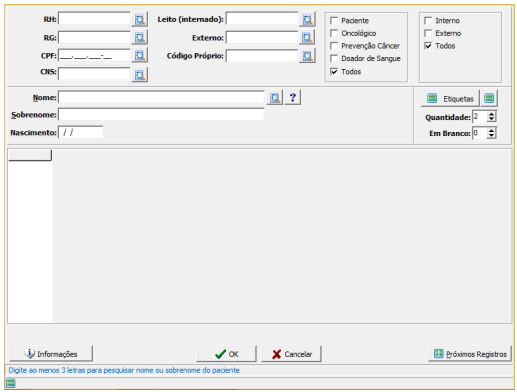Focus the RG input field
Image resolution: width=517 pixels, height=392 pixels.
[x=94, y=37]
